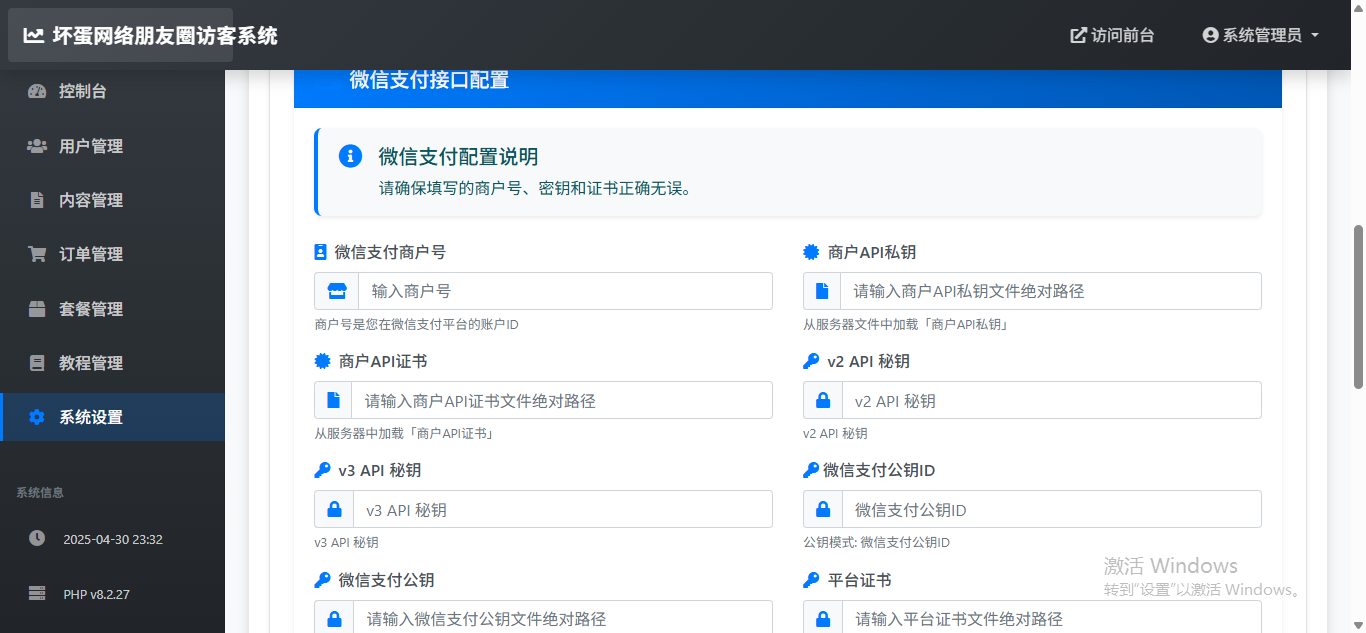The height and width of the screenshot is (633, 1366).
Task: Expand the 系统管理员 dropdown caret
Action: coord(1314,35)
